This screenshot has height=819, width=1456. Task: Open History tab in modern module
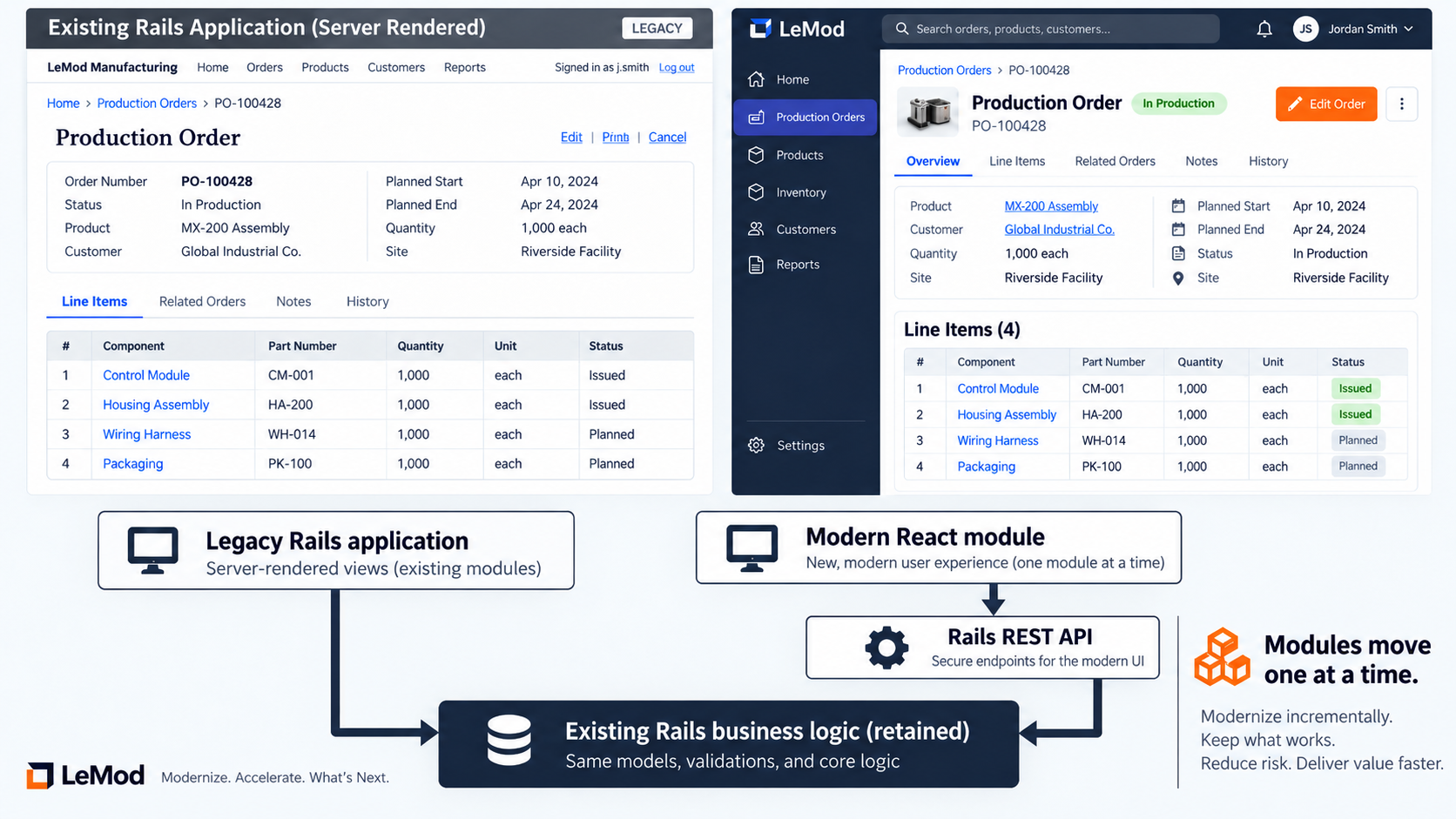click(1268, 161)
